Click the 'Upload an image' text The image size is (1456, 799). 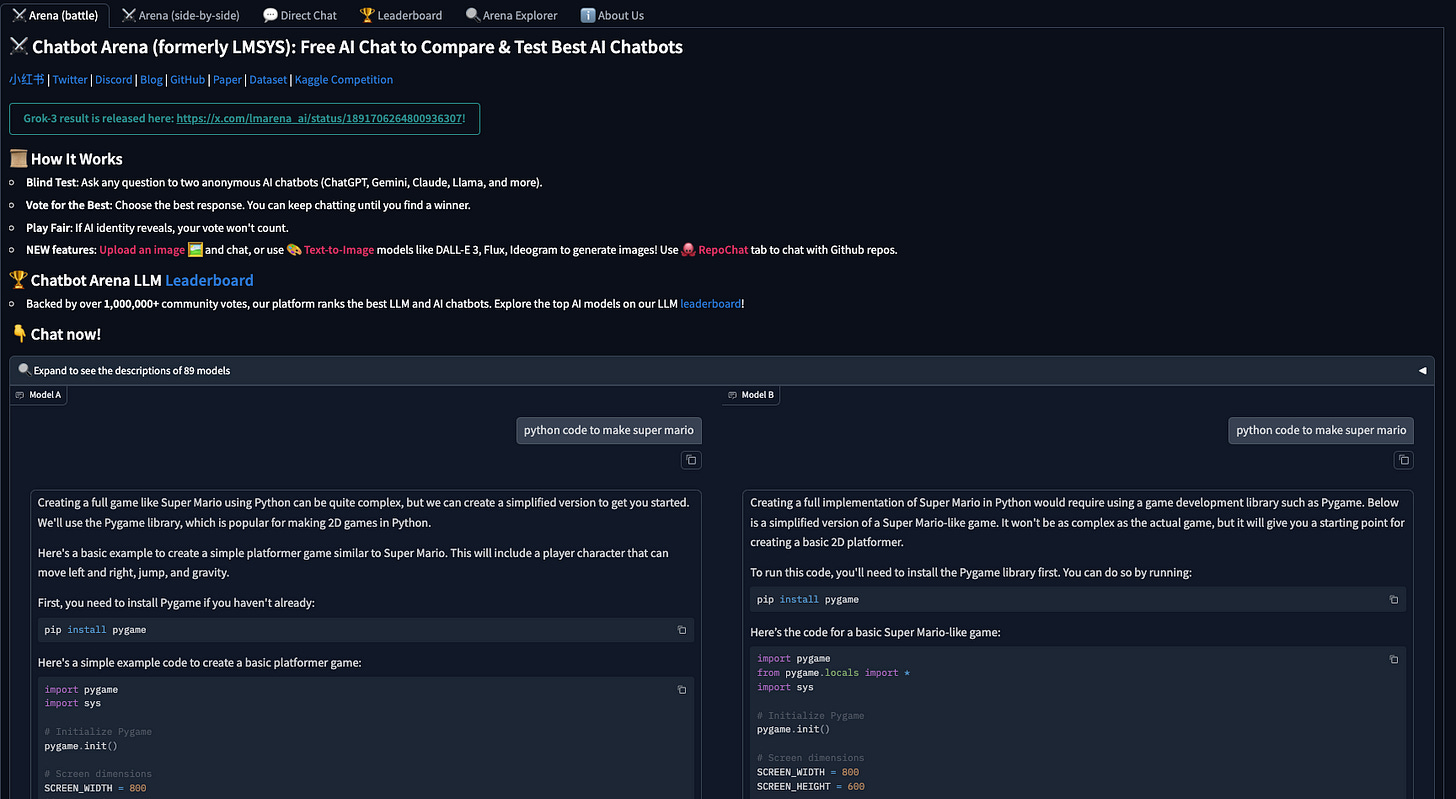click(142, 250)
